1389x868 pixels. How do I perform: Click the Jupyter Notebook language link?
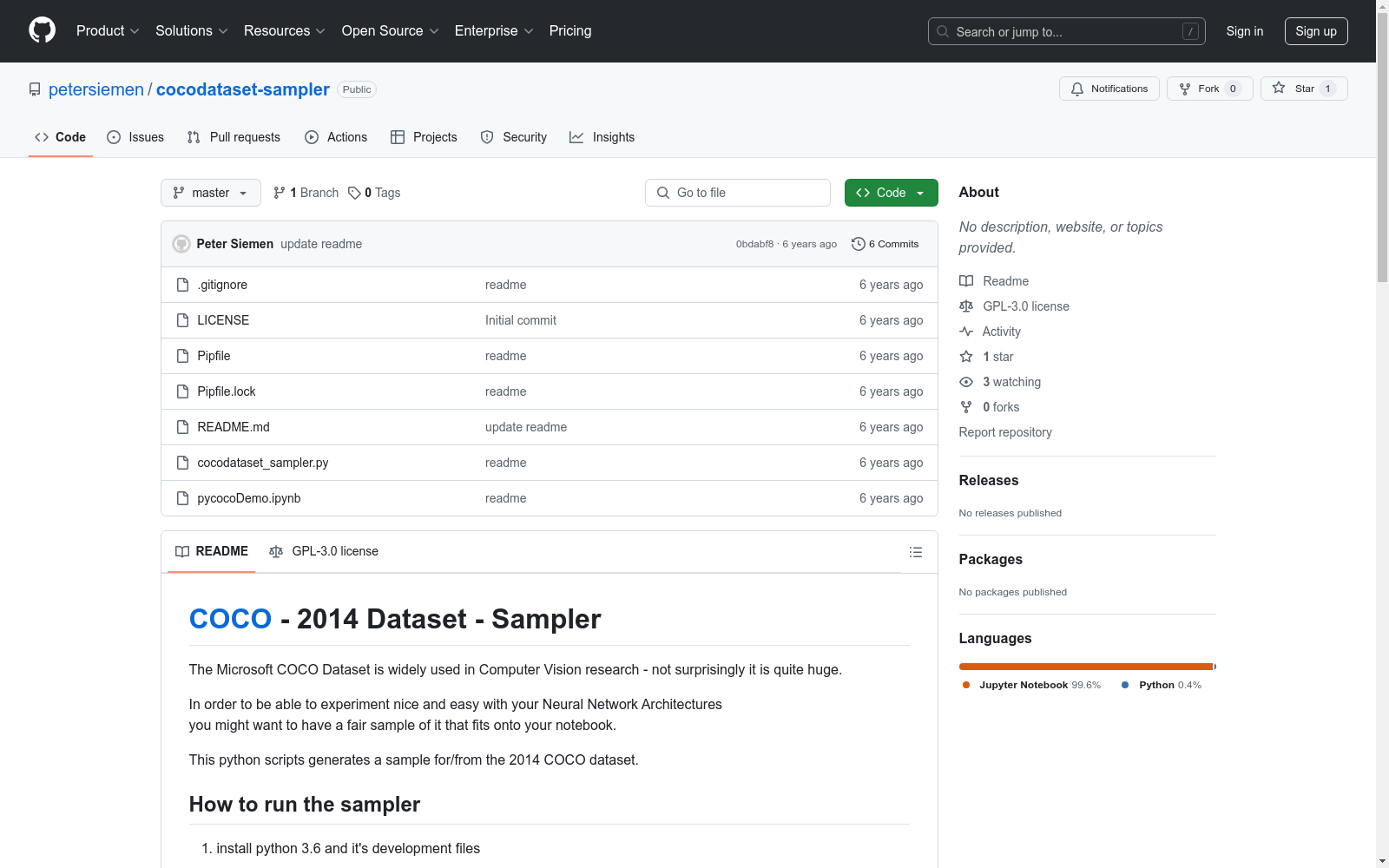point(1032,685)
